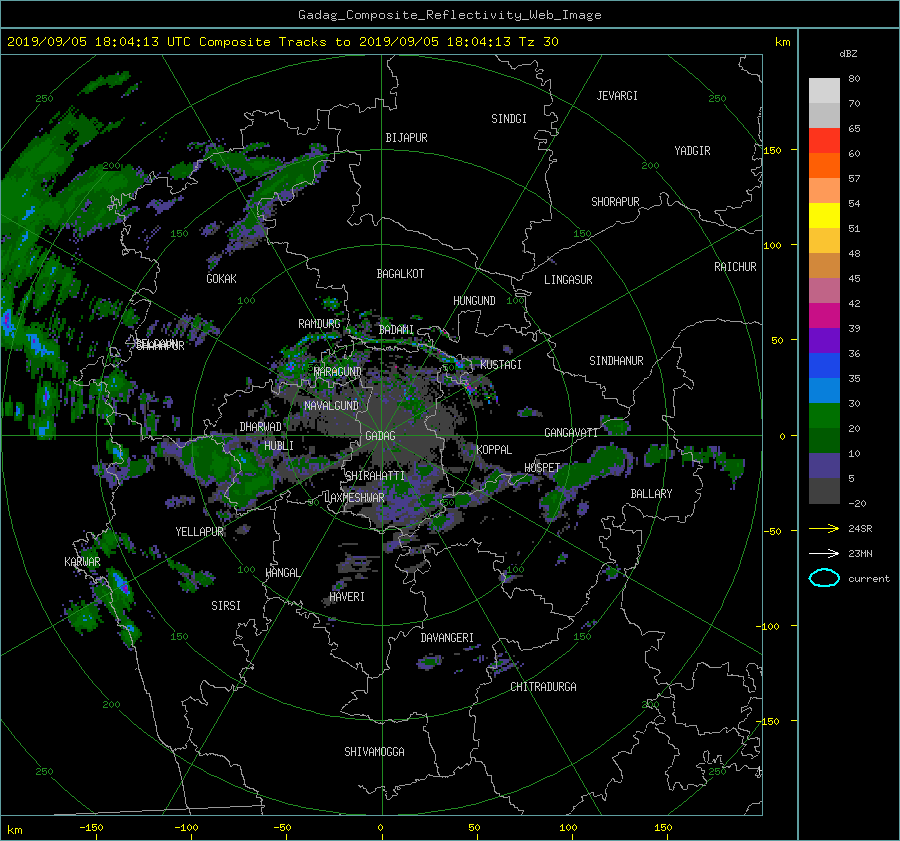Click the SINDGI city label
Image resolution: width=900 pixels, height=841 pixels.
click(509, 119)
